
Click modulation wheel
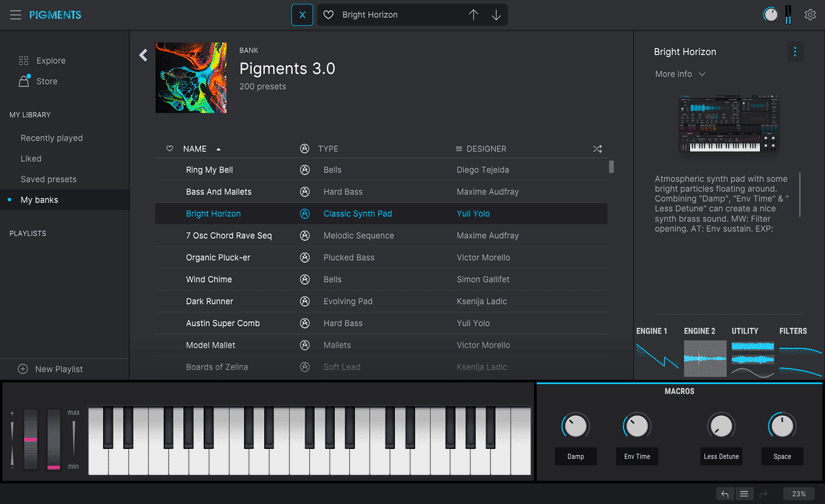click(x=54, y=439)
